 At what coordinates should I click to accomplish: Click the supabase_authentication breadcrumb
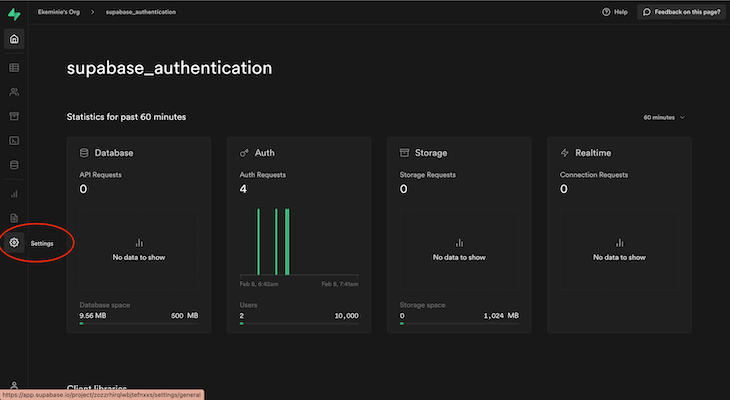[141, 12]
